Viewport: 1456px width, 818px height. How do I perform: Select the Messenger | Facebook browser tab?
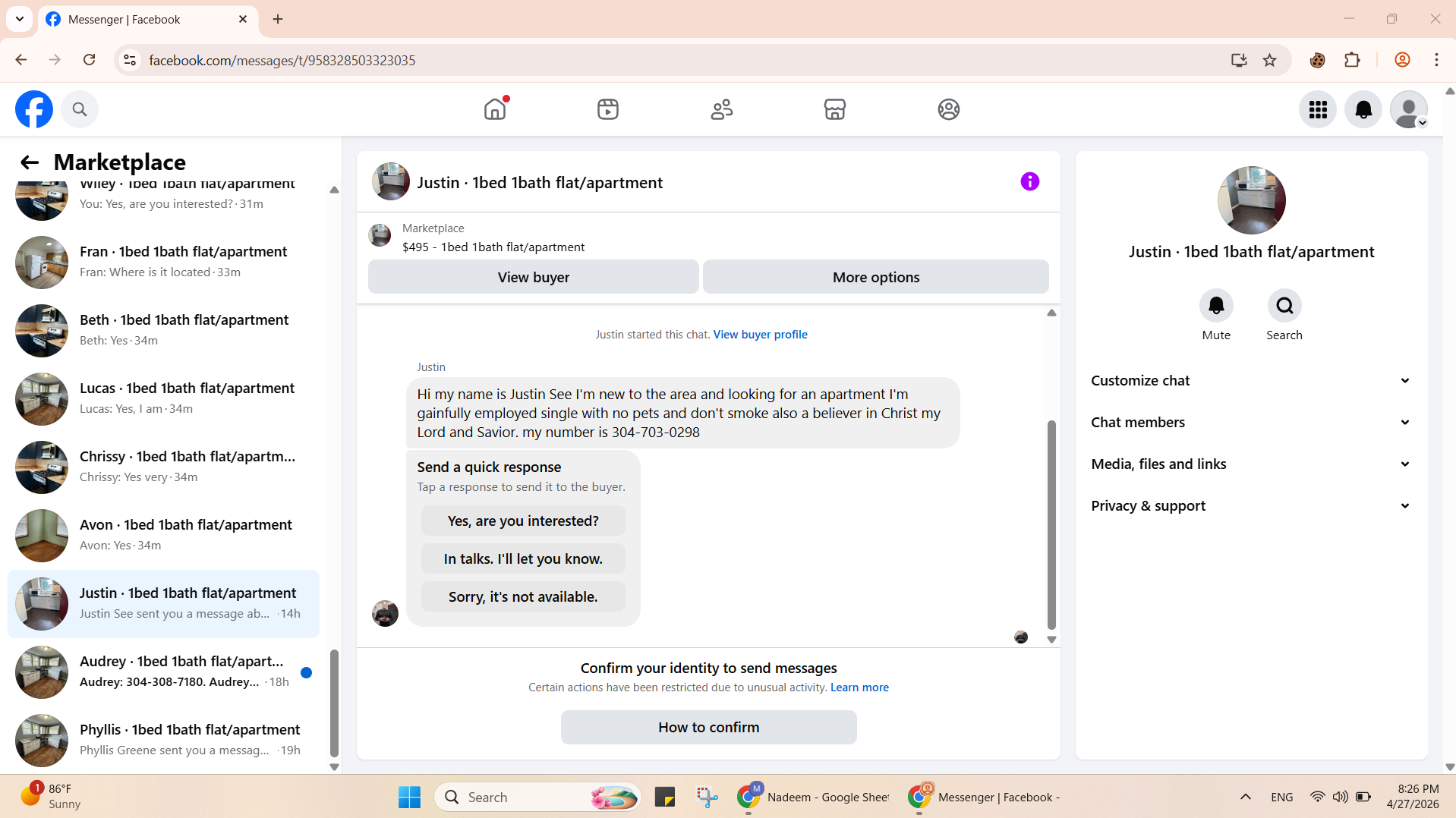pos(147,20)
